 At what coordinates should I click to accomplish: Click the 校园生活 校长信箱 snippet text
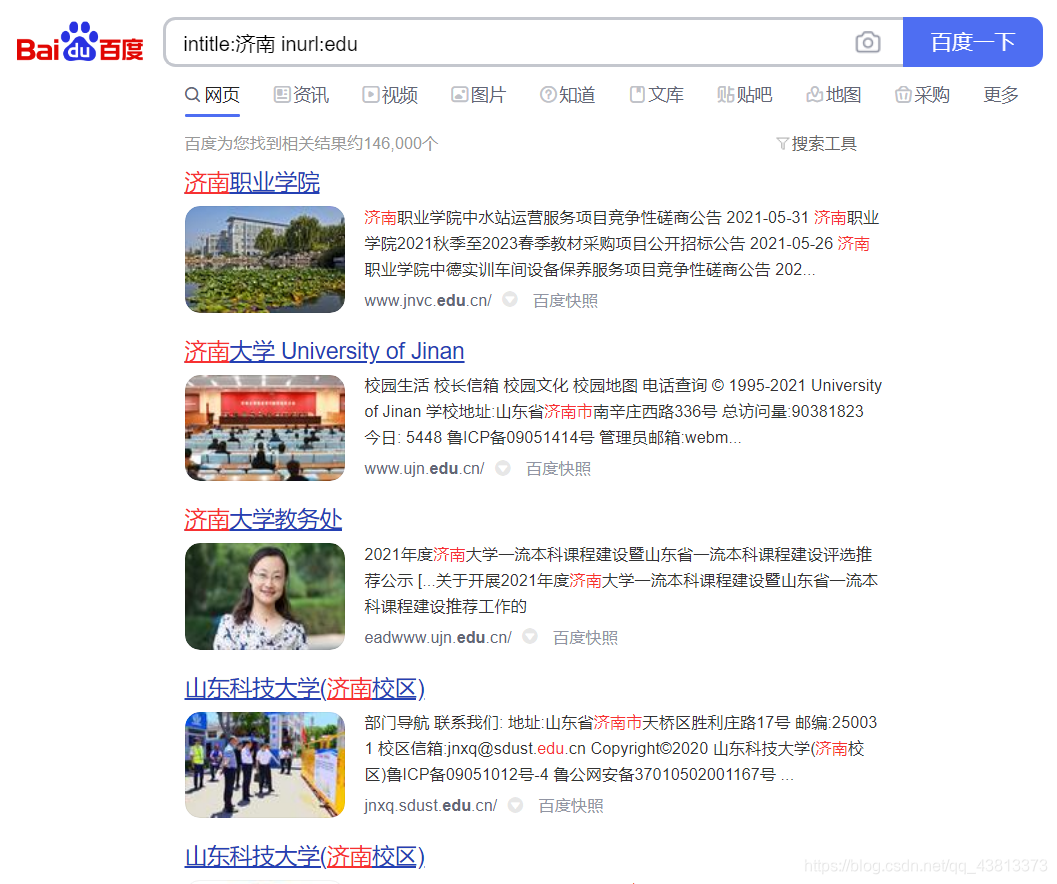pos(623,411)
